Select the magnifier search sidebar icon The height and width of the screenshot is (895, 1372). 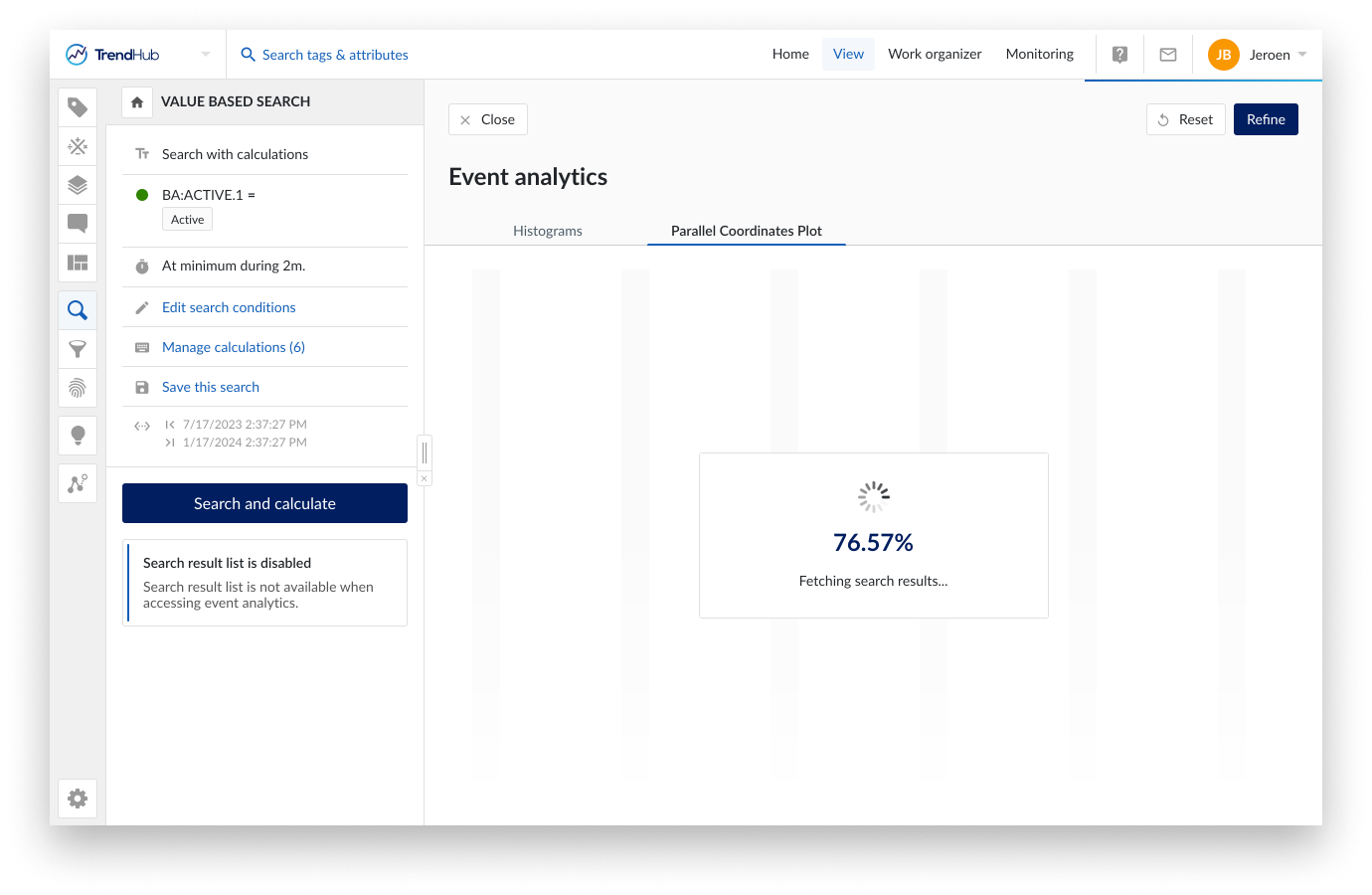(x=78, y=310)
